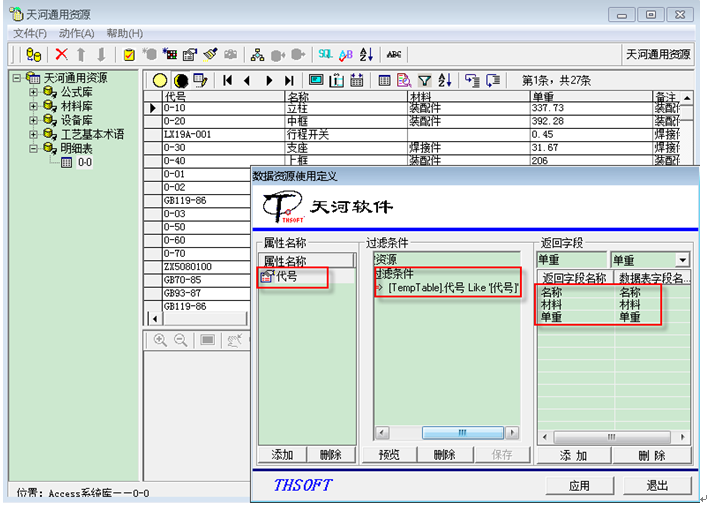Click the 应用 button
This screenshot has height=507, width=714.
(579, 486)
